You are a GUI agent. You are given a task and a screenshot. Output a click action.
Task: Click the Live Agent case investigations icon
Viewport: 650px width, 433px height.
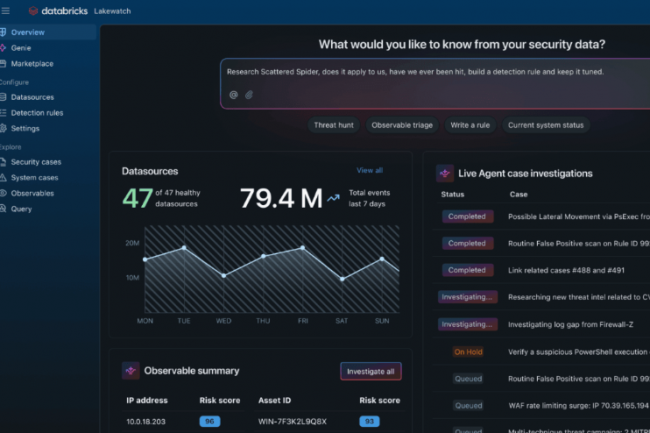pos(445,173)
